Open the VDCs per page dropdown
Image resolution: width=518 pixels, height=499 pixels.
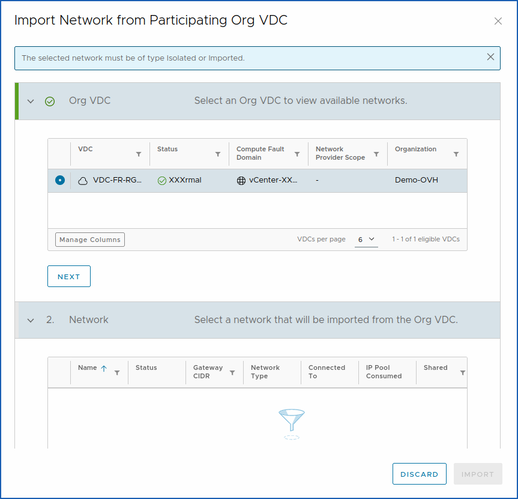(366, 239)
